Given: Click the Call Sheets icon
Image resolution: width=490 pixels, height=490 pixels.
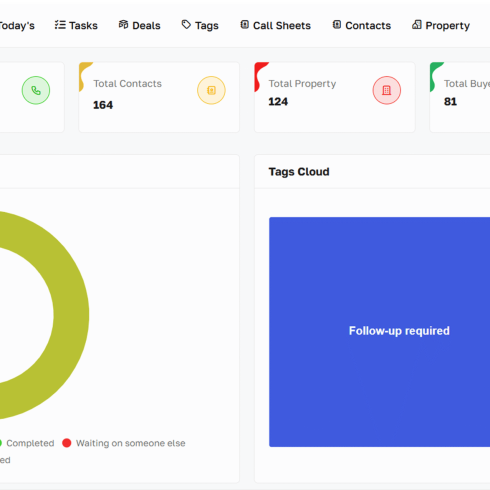Looking at the screenshot, I should coord(245,25).
